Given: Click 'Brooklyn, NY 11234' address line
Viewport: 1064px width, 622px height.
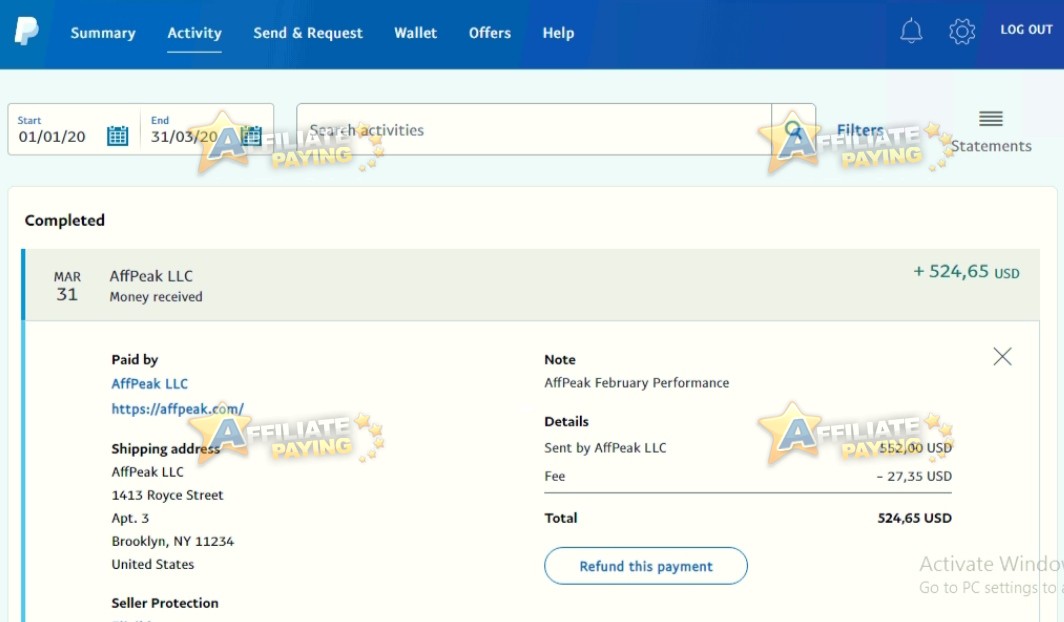Looking at the screenshot, I should click(x=172, y=541).
